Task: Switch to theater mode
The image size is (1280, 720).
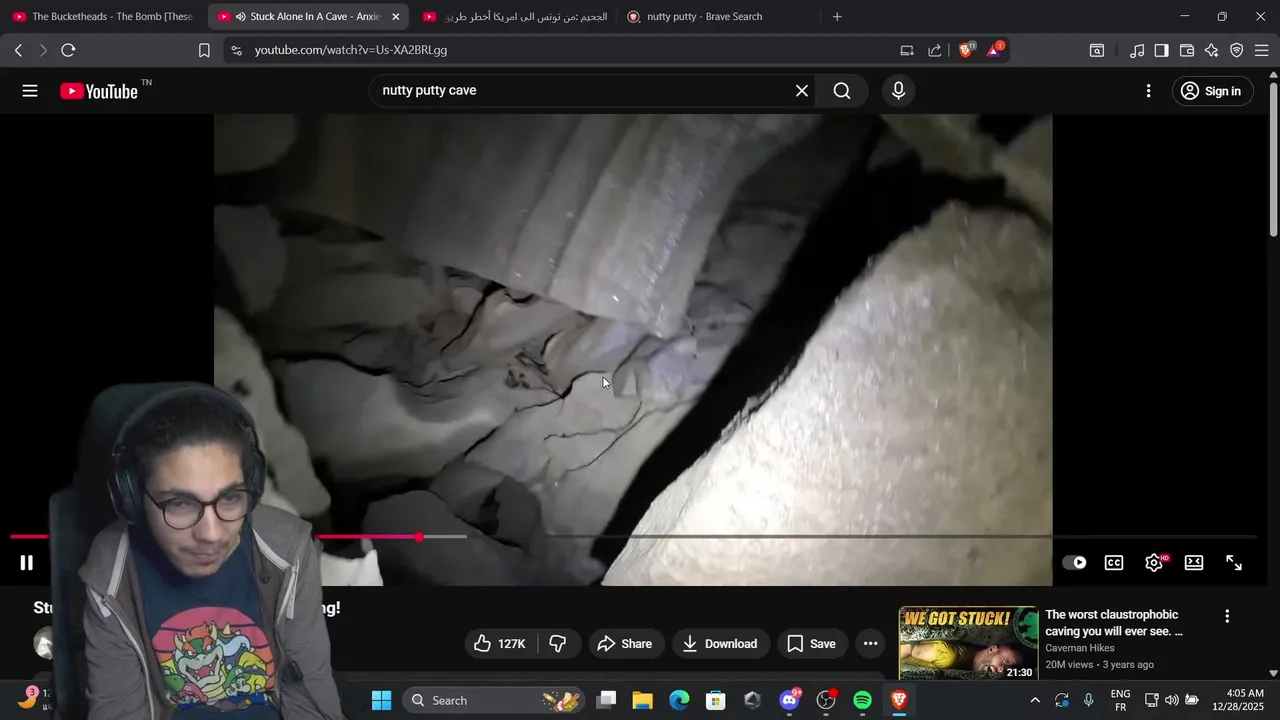Action: pyautogui.click(x=1194, y=563)
